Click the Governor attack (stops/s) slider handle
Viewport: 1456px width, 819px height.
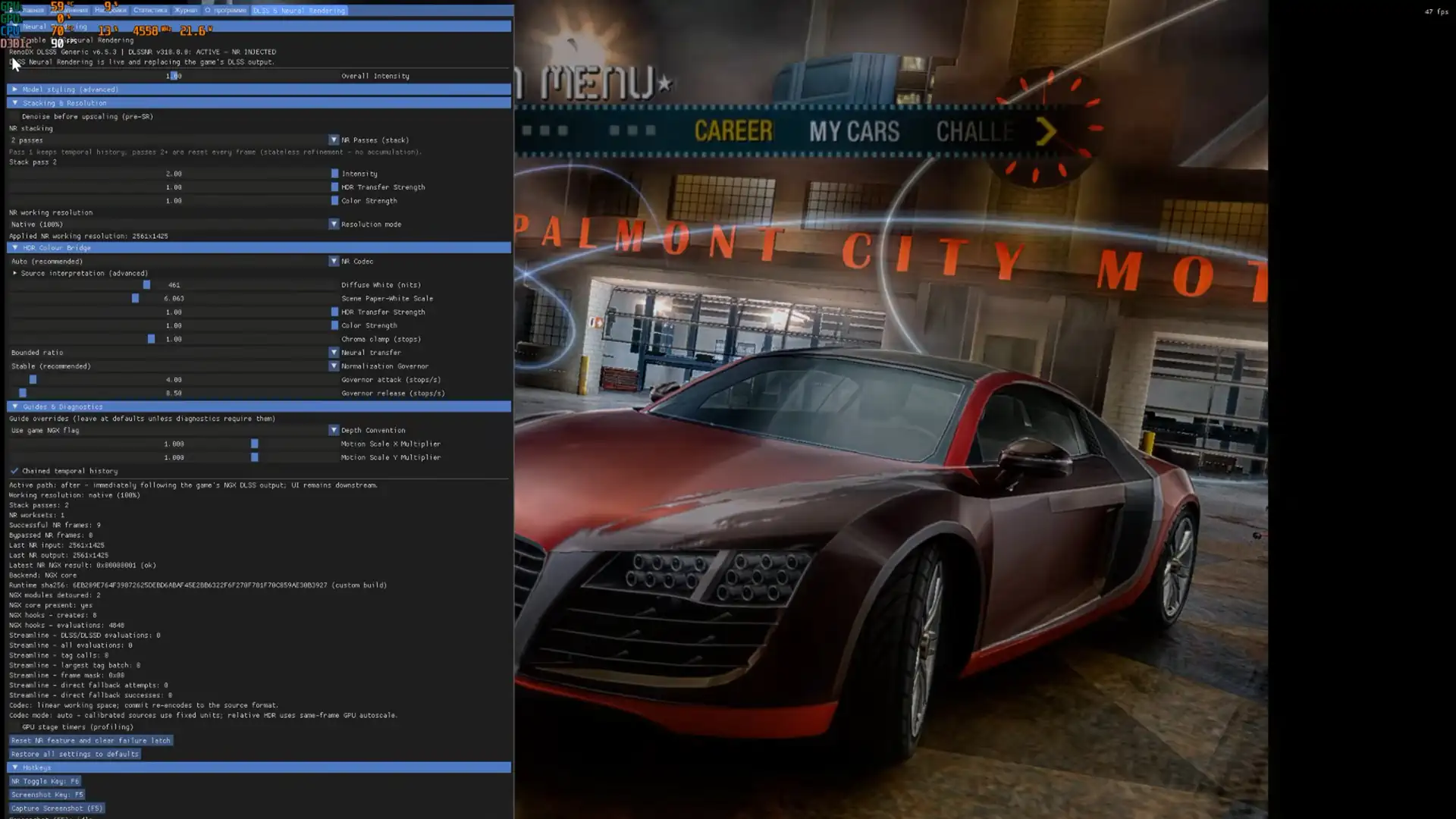tap(33, 380)
